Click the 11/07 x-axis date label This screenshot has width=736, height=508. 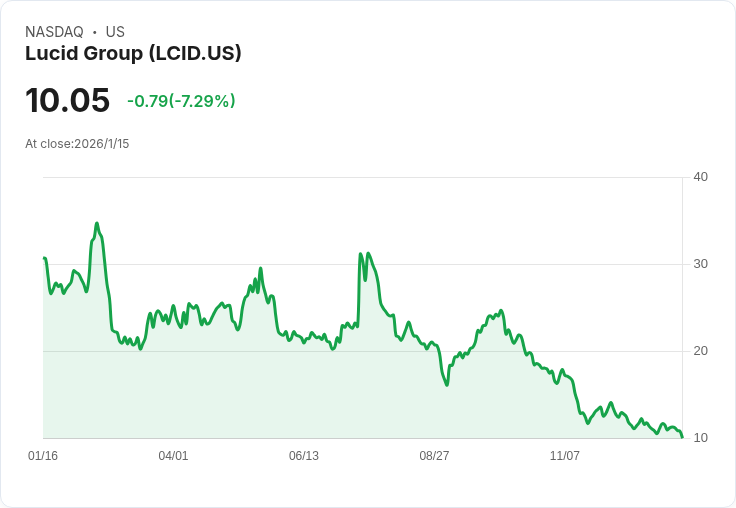pyautogui.click(x=565, y=455)
